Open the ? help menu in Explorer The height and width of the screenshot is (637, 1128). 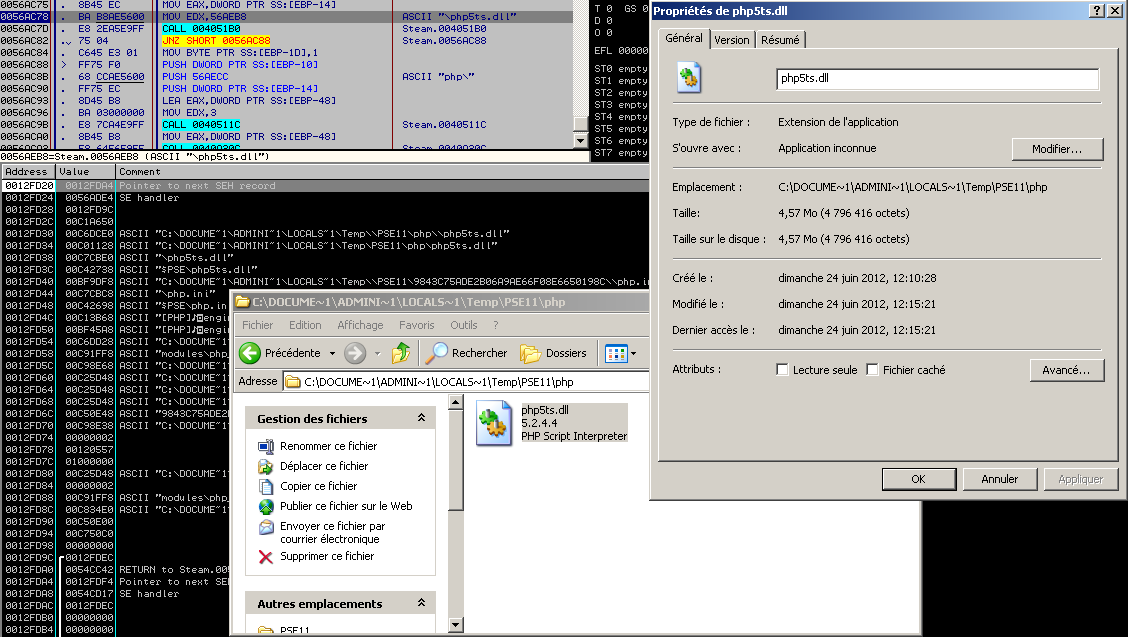495,325
